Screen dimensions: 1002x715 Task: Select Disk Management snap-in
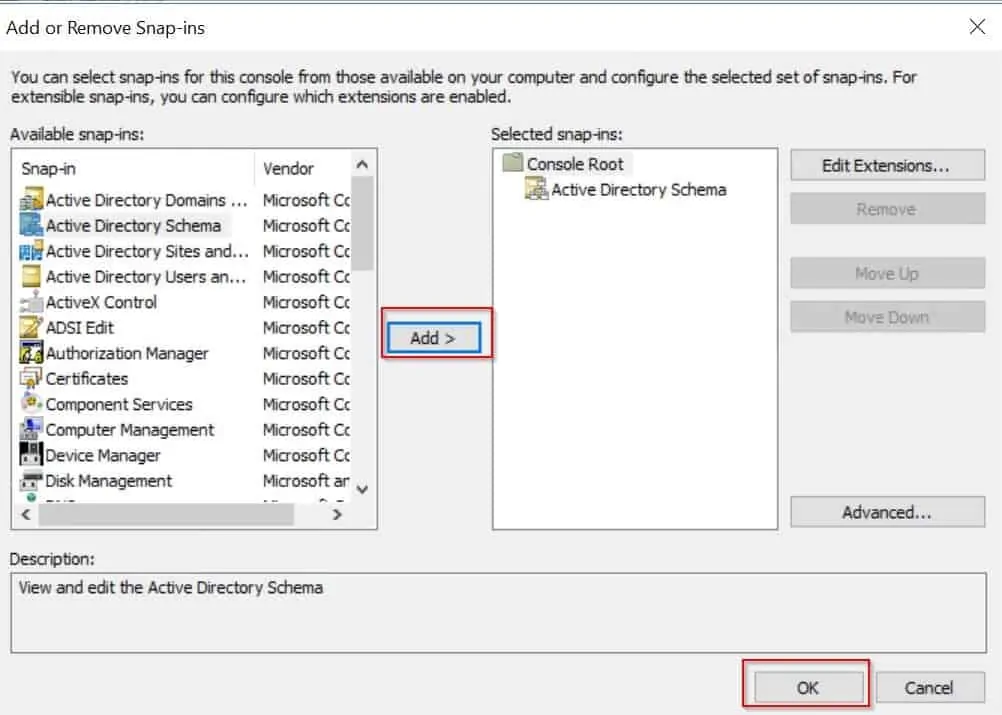(x=109, y=482)
